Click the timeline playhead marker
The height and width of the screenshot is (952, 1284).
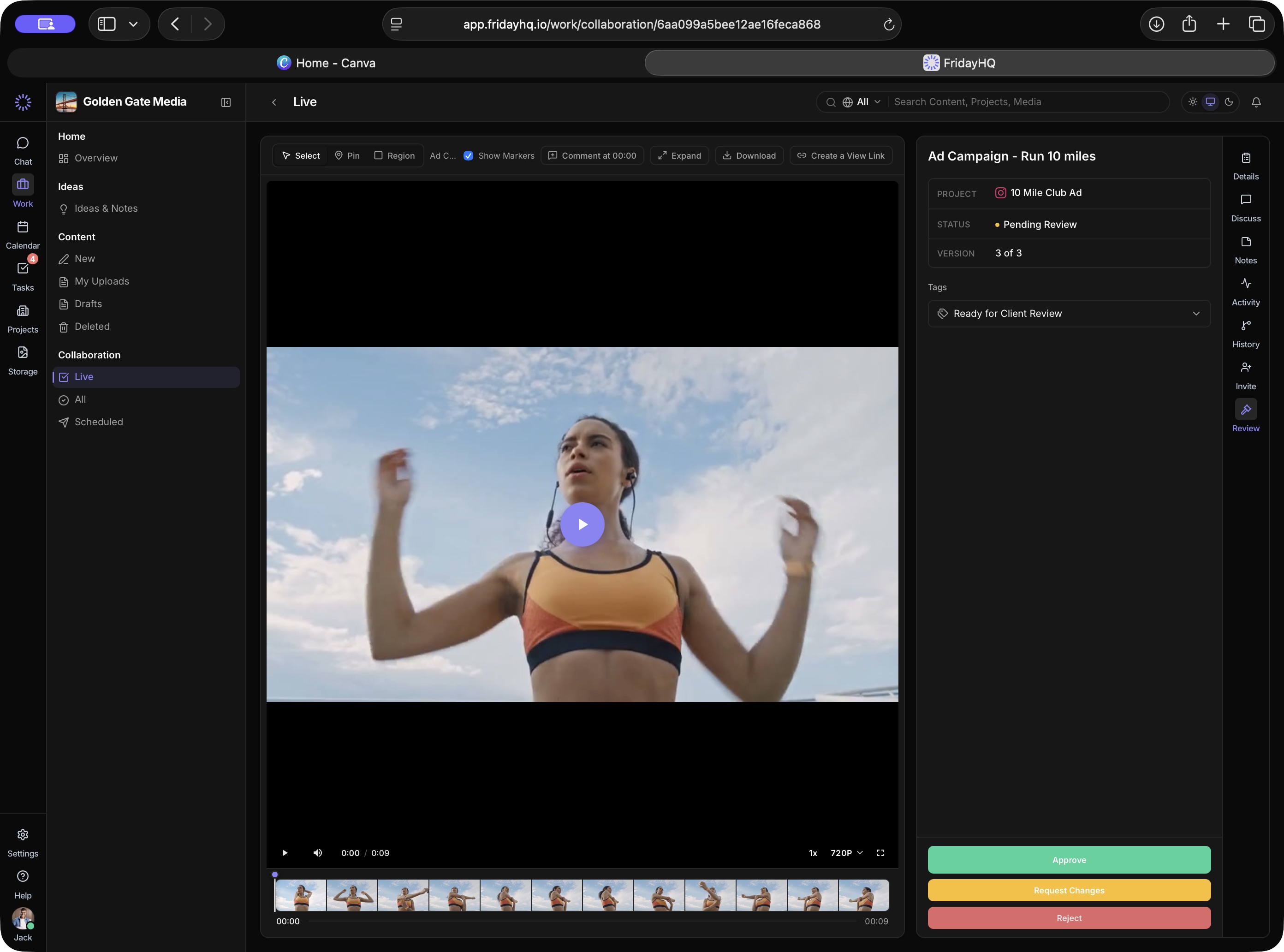click(275, 875)
